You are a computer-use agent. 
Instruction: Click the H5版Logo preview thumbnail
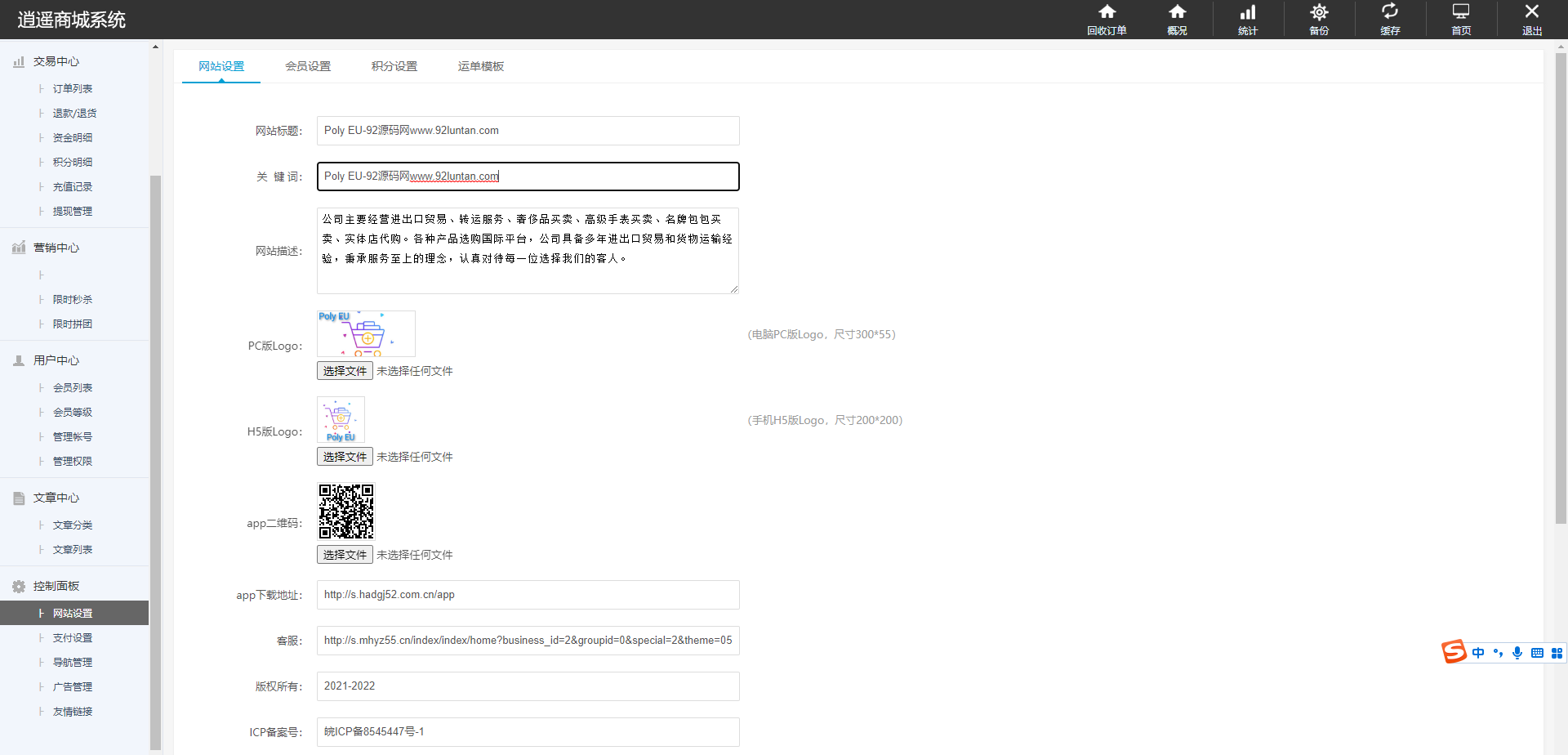(x=341, y=420)
